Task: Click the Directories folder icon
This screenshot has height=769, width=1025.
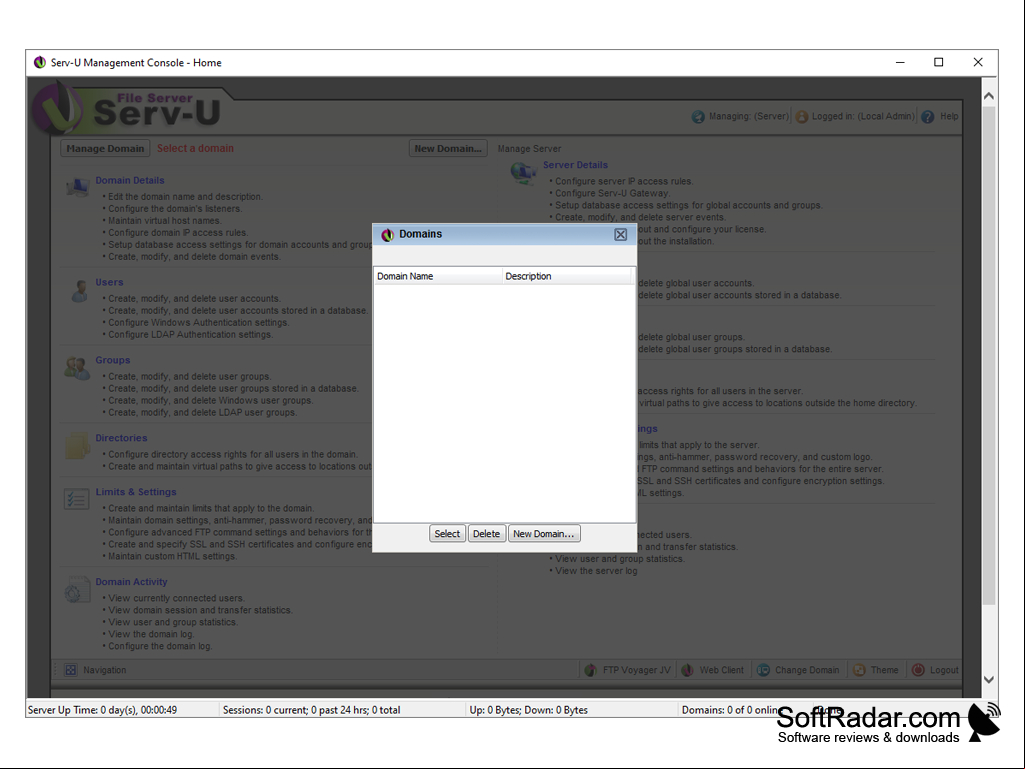Action: 78,446
